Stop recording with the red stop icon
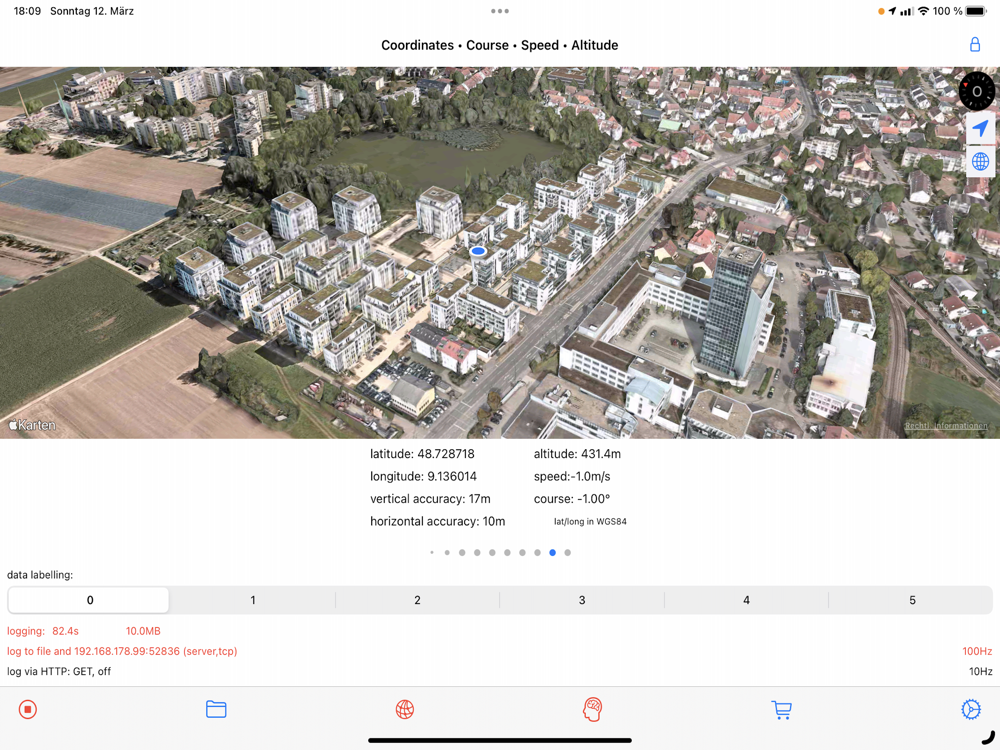Screen dimensions: 1000x750 click(x=28, y=709)
